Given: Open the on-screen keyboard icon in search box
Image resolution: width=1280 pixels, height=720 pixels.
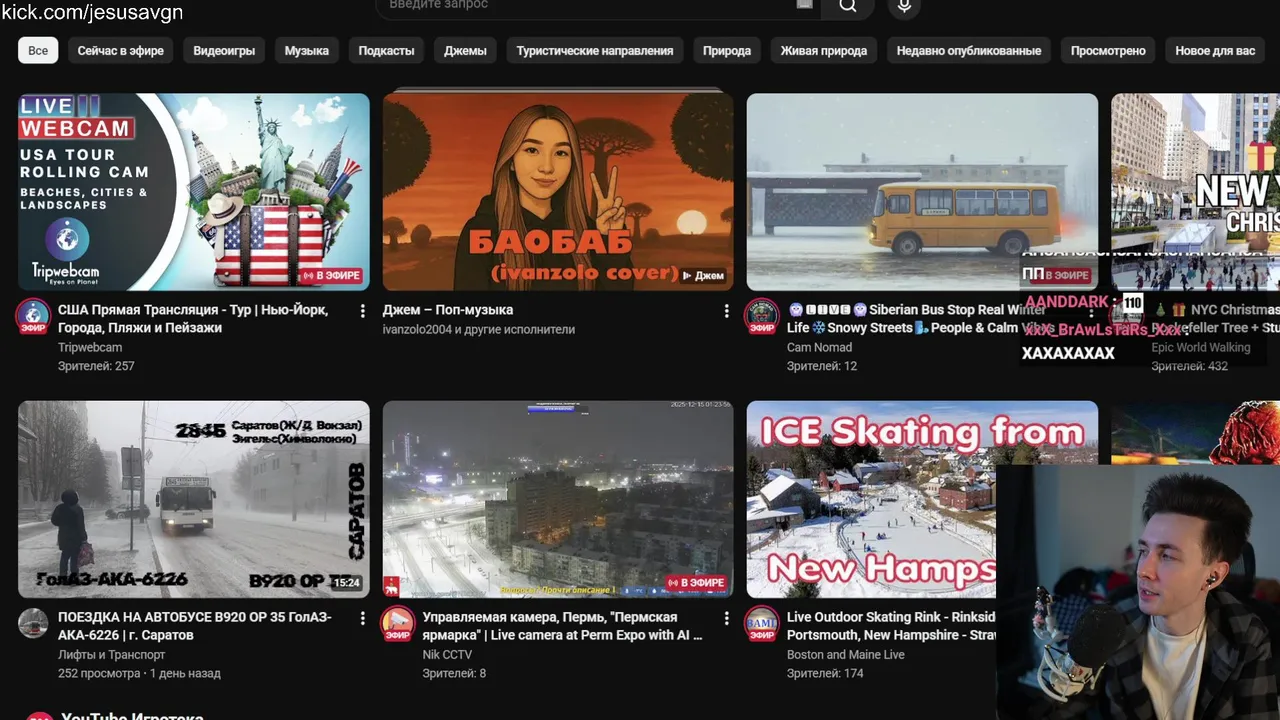Looking at the screenshot, I should [x=805, y=4].
